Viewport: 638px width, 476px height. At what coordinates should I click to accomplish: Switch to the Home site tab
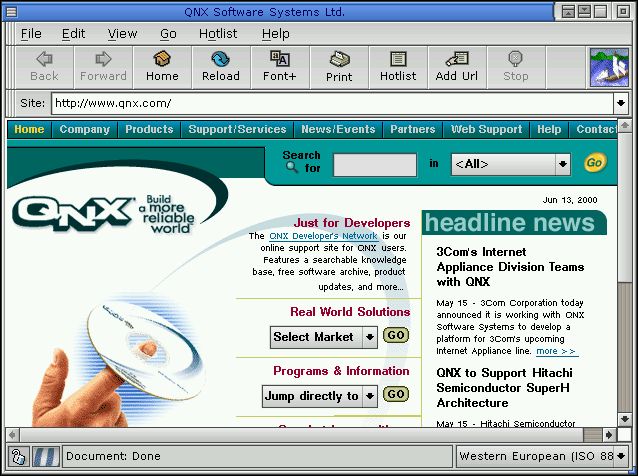[x=29, y=129]
